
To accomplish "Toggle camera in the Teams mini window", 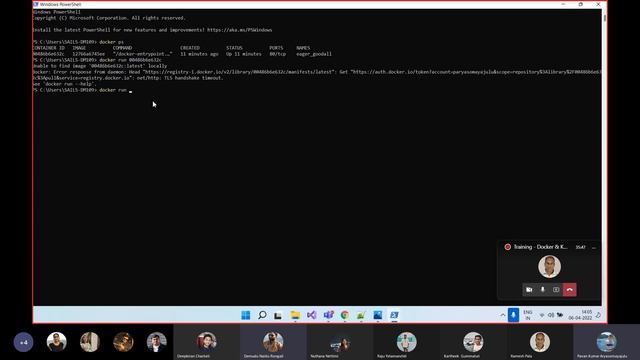I will (529, 289).
